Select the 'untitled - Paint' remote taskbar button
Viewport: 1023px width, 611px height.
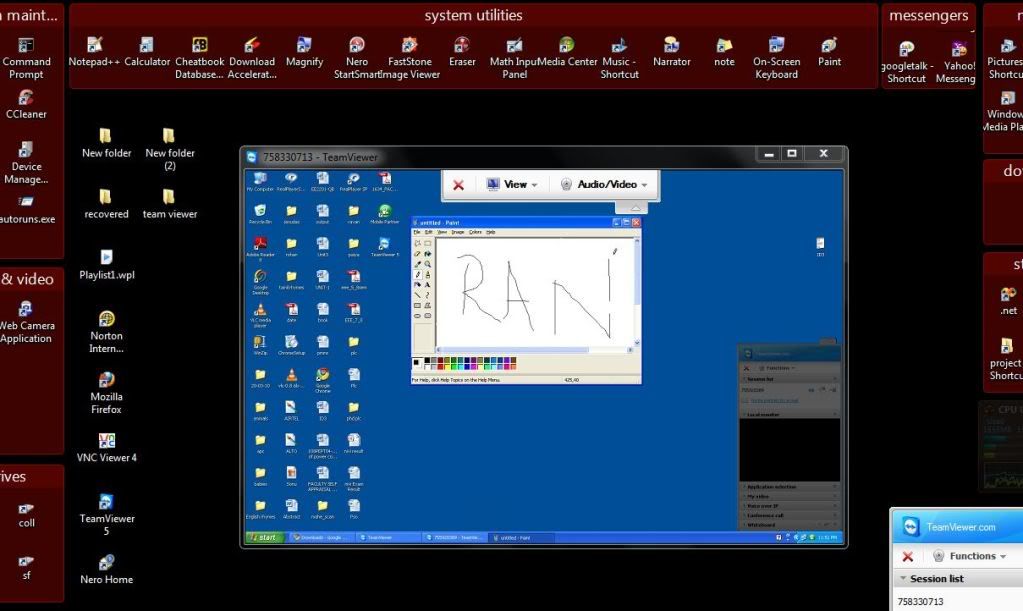(x=515, y=538)
